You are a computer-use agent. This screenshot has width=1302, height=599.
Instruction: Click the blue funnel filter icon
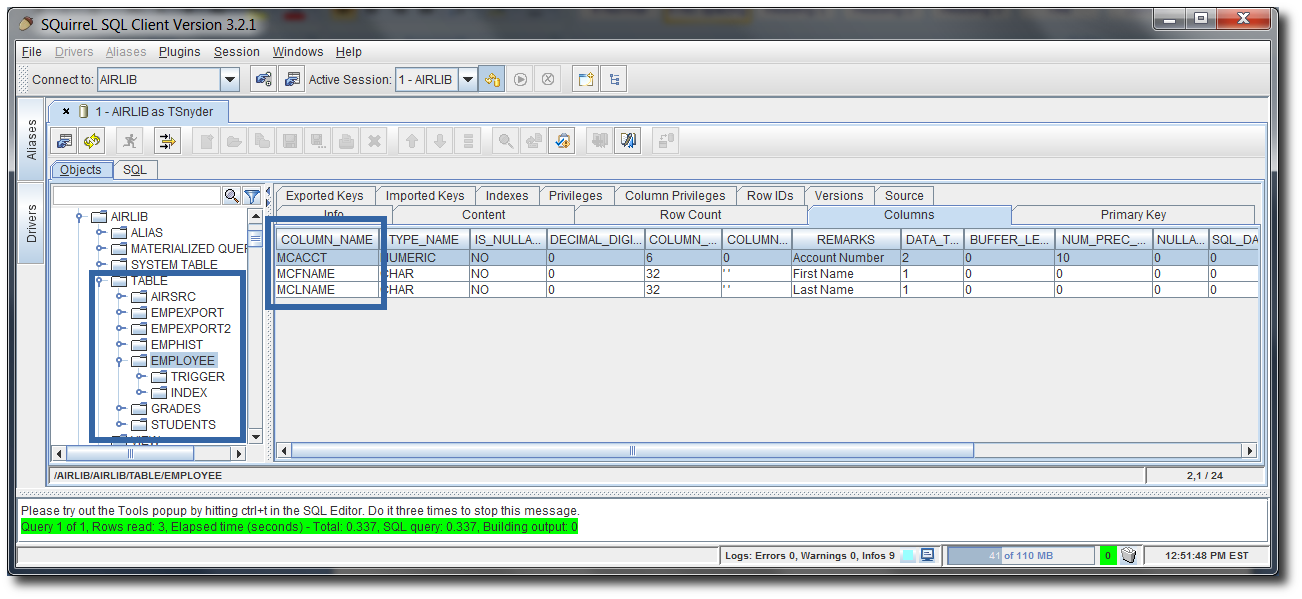252,196
